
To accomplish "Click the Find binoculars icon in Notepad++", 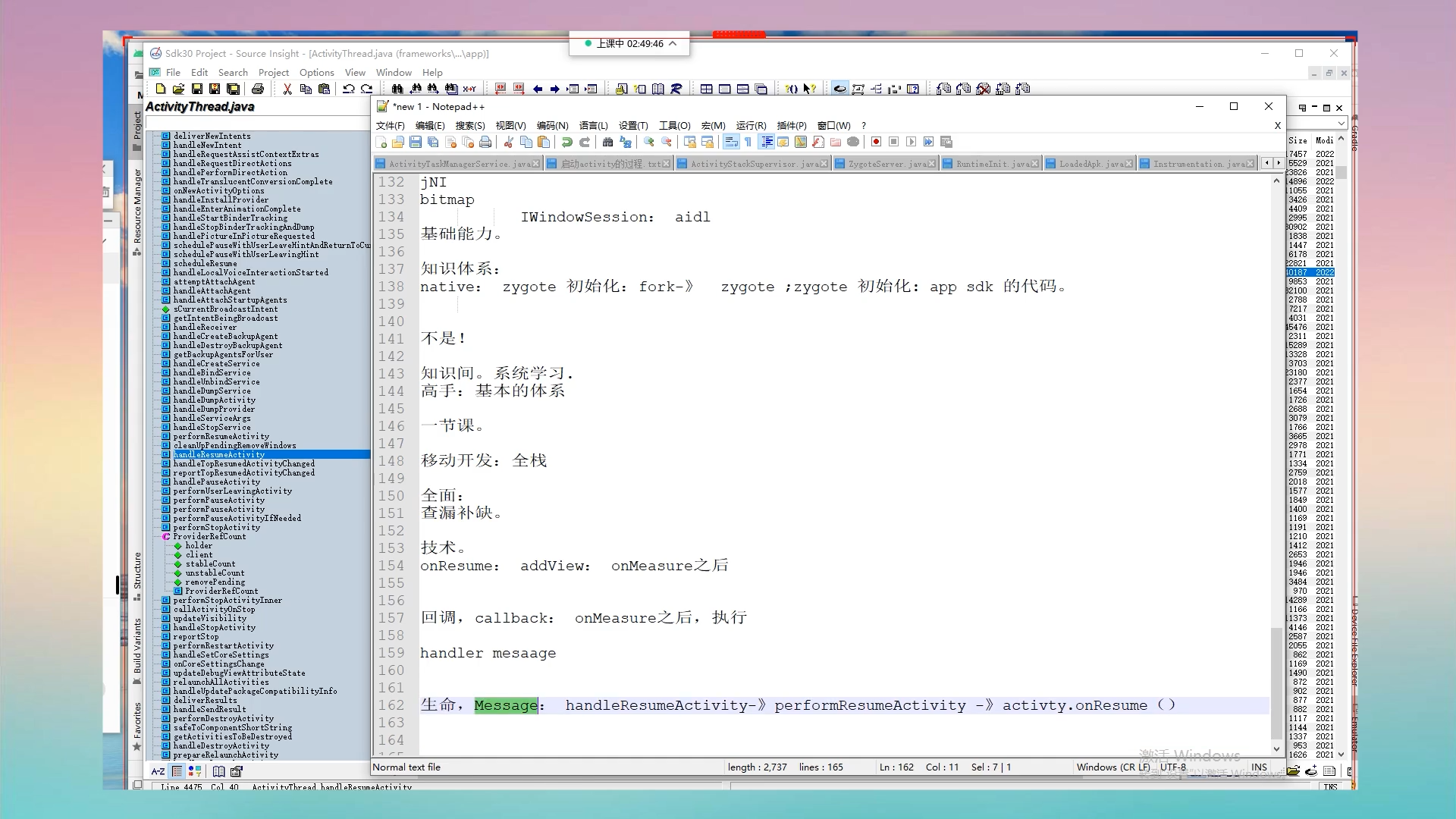I will pos(607,142).
